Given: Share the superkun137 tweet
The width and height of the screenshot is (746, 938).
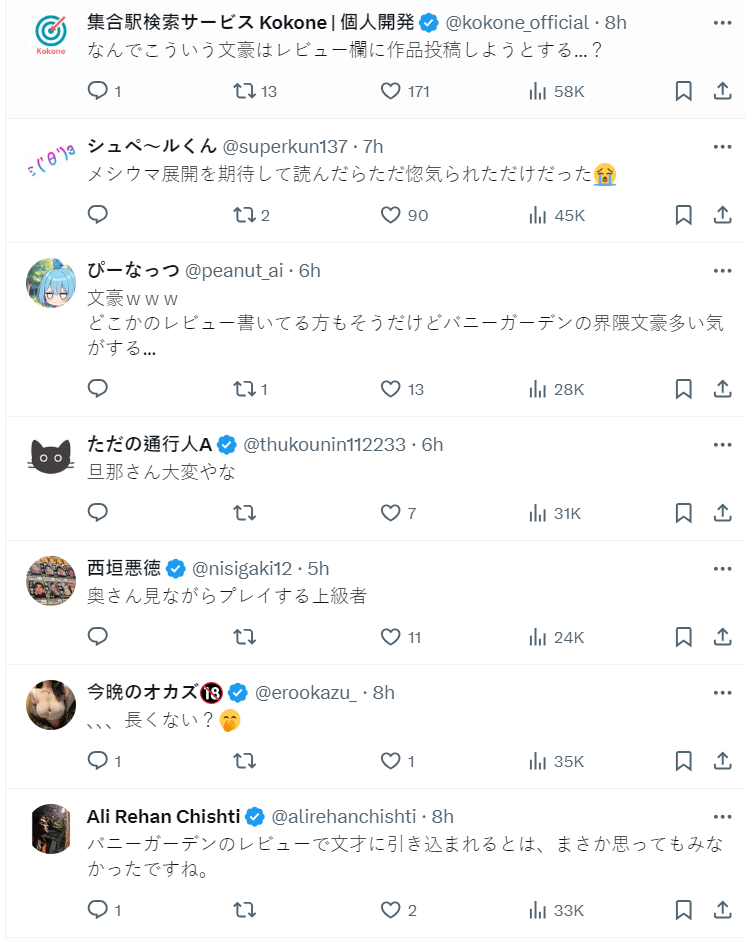Looking at the screenshot, I should coord(722,215).
